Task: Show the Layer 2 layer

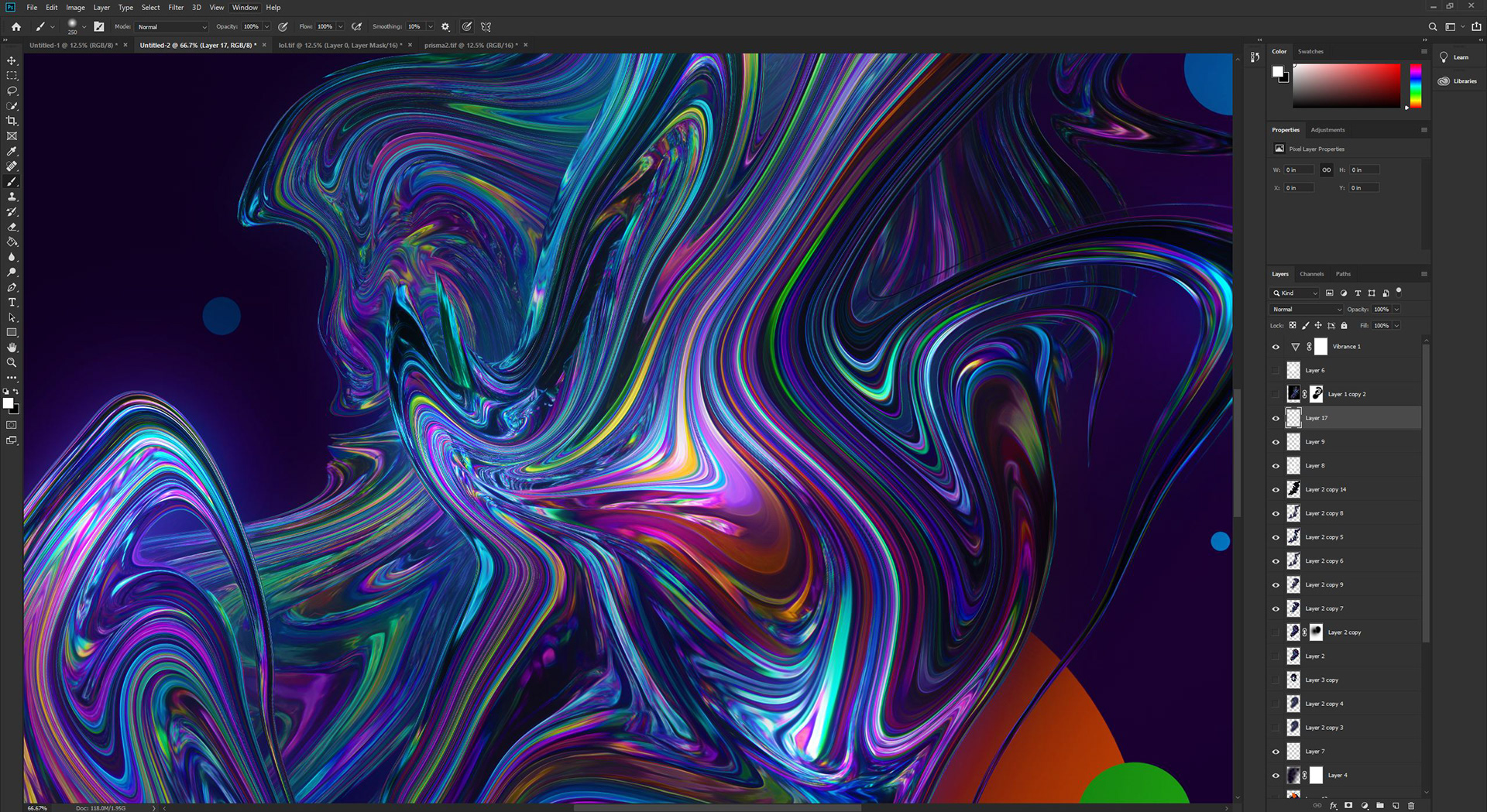Action: (x=1276, y=656)
